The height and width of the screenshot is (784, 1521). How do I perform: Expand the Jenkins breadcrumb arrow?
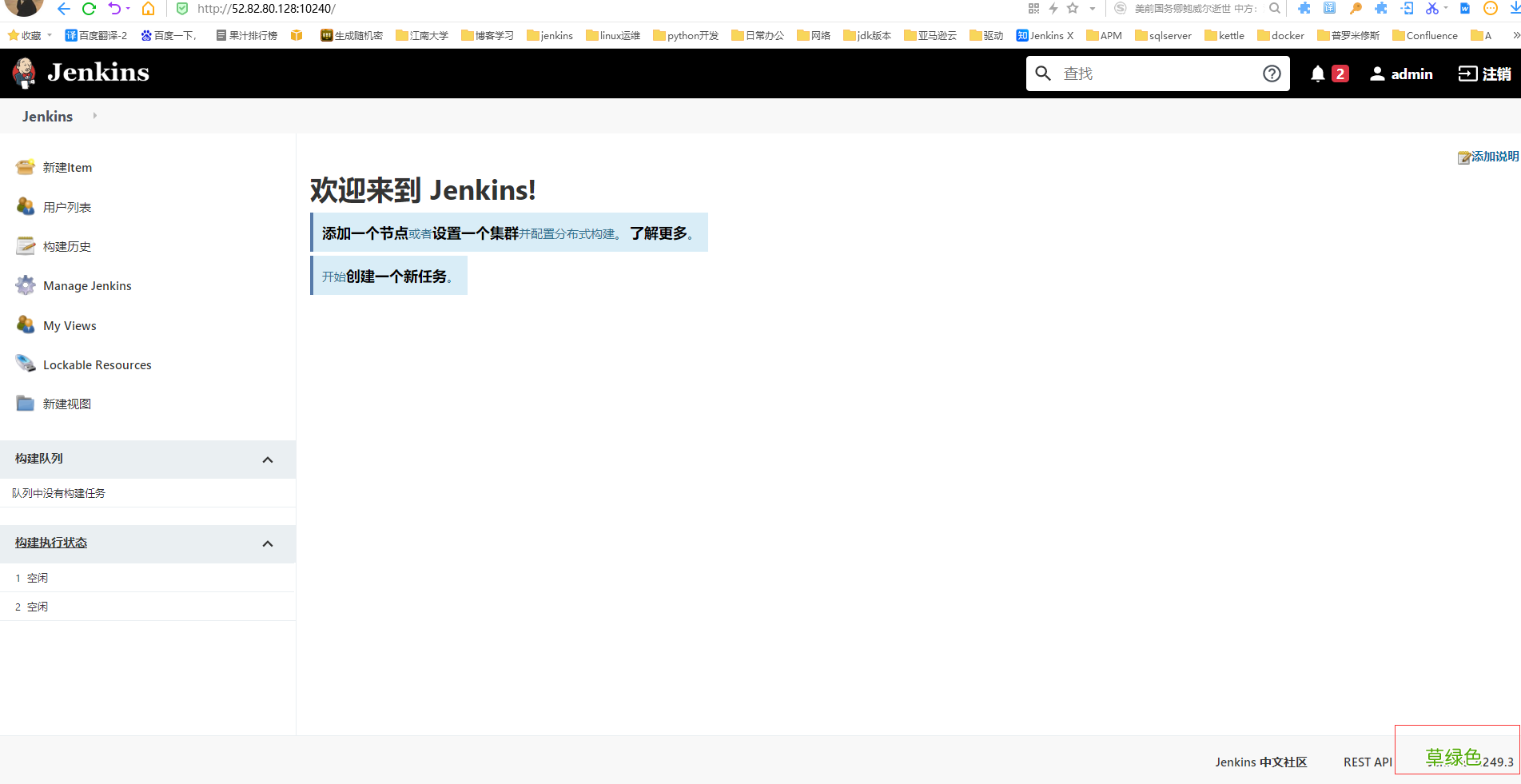tap(94, 116)
